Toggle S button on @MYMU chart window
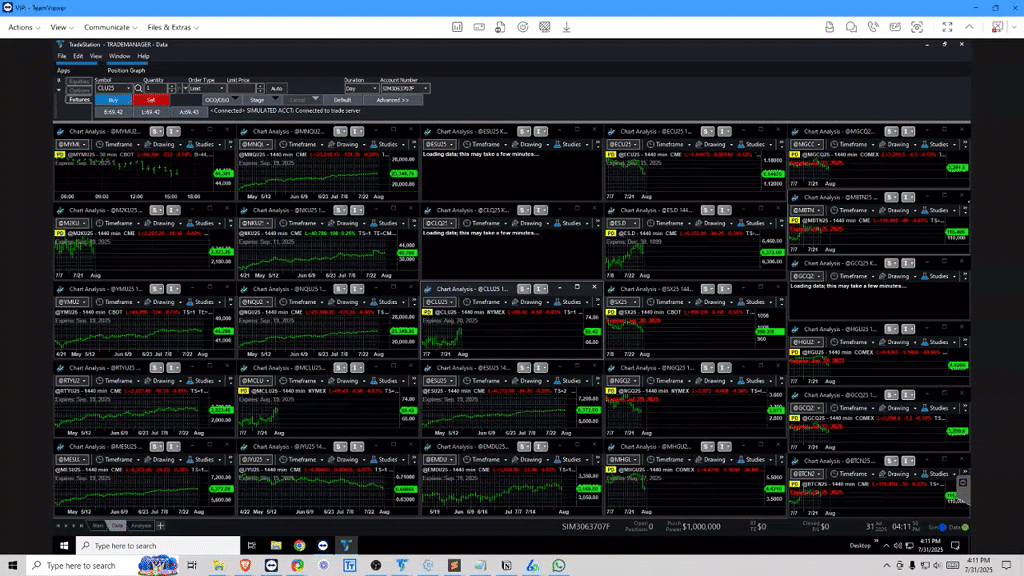 pos(156,131)
